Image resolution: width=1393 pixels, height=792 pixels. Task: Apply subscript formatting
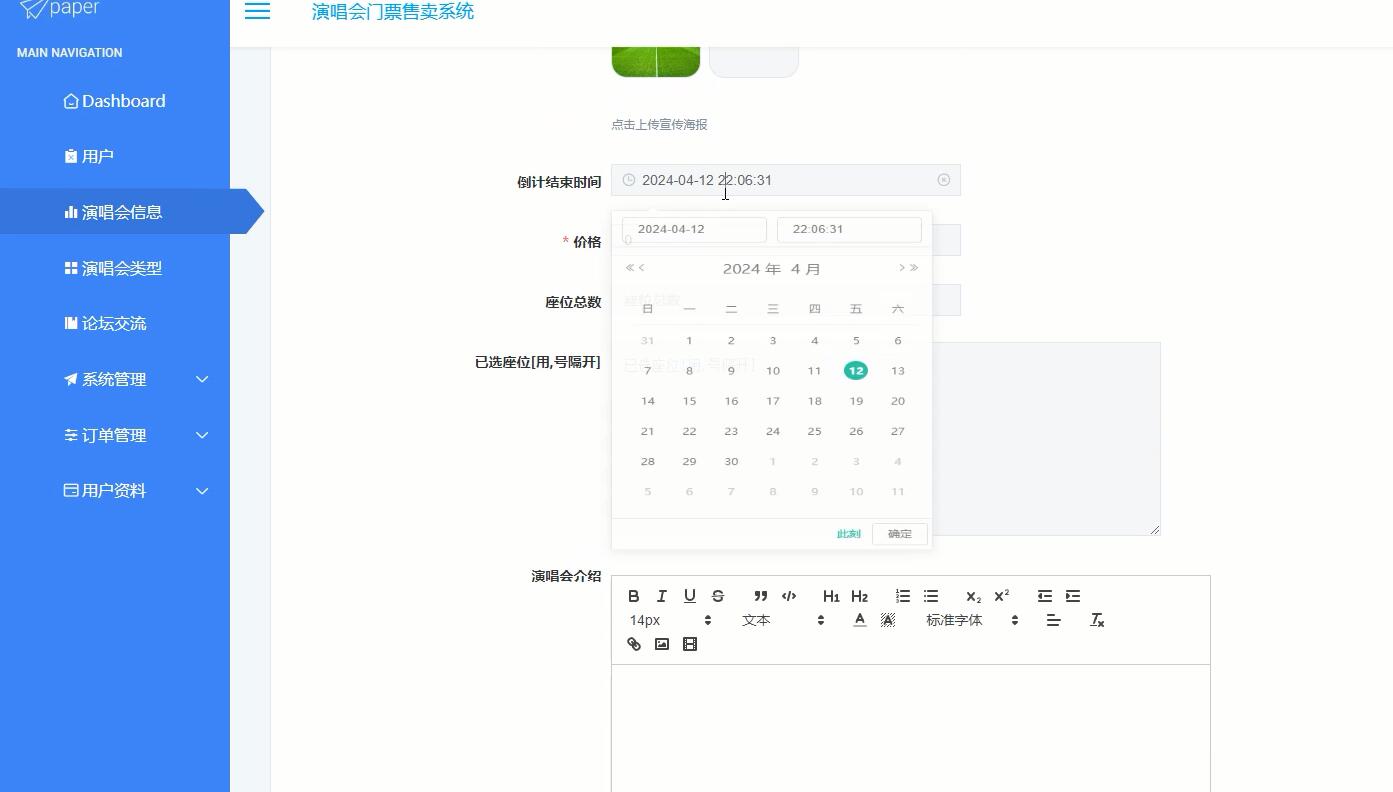tap(973, 596)
